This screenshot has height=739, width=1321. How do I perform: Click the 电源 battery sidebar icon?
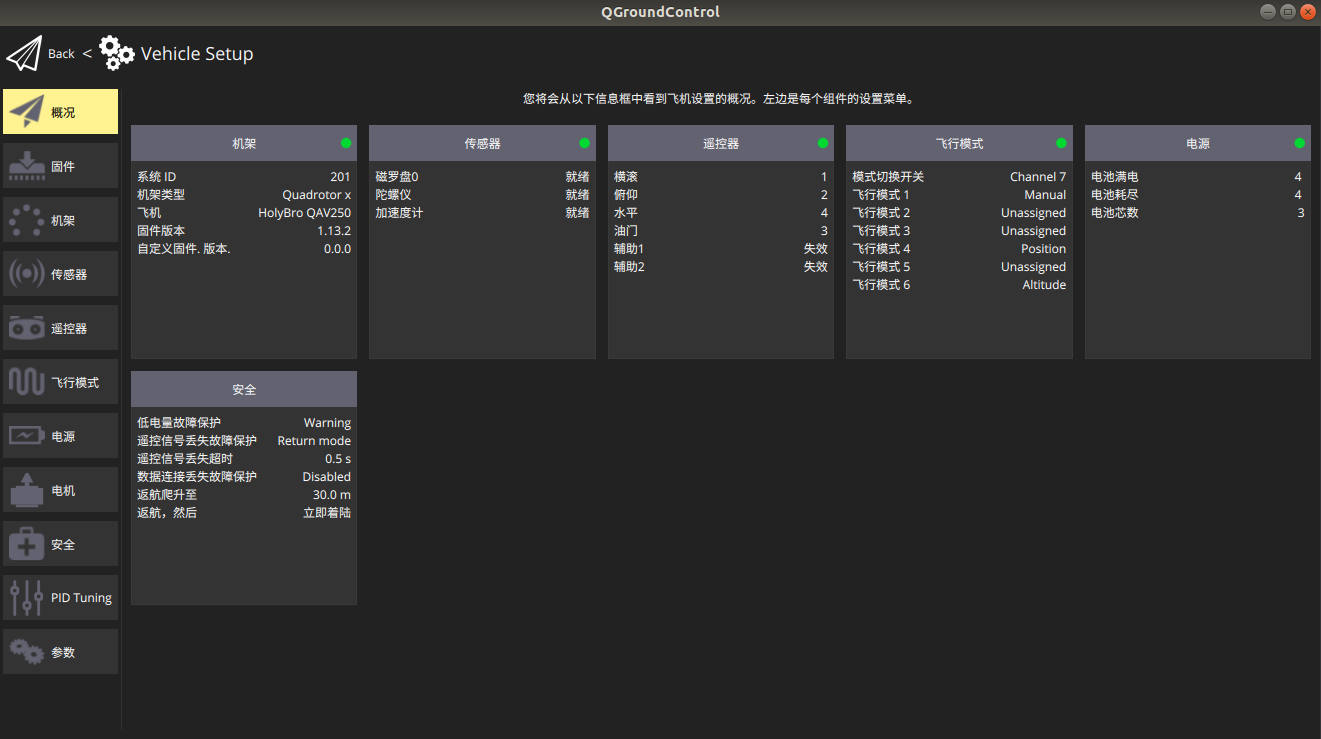[27, 436]
